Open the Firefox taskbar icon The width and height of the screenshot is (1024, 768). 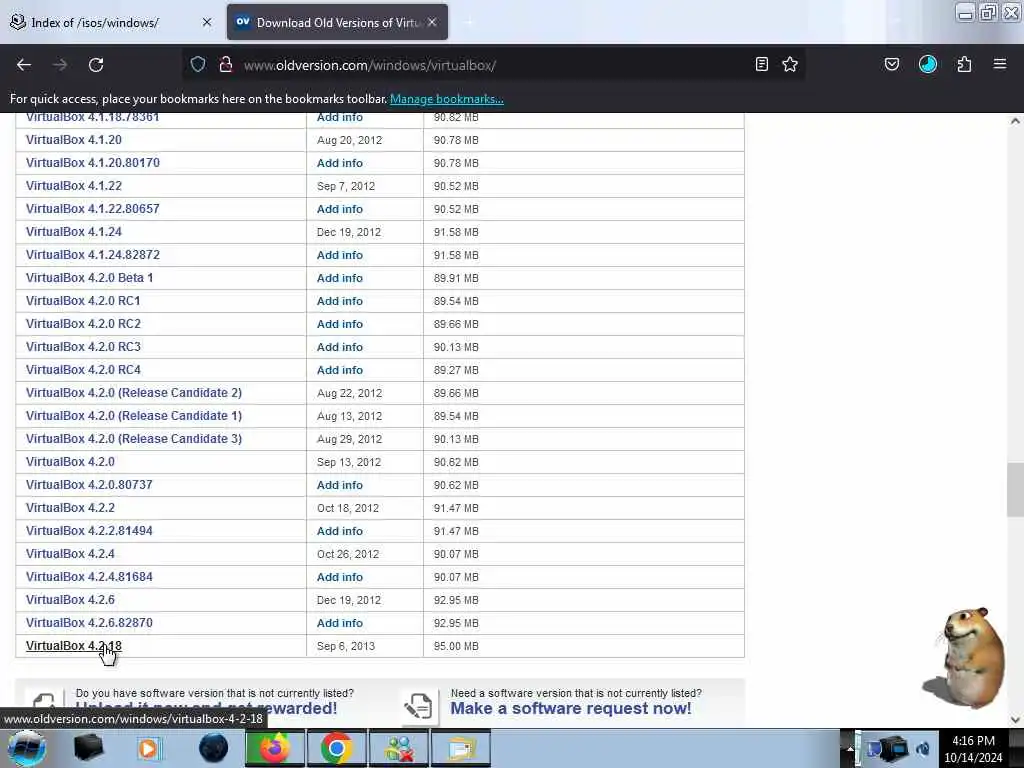coord(275,748)
